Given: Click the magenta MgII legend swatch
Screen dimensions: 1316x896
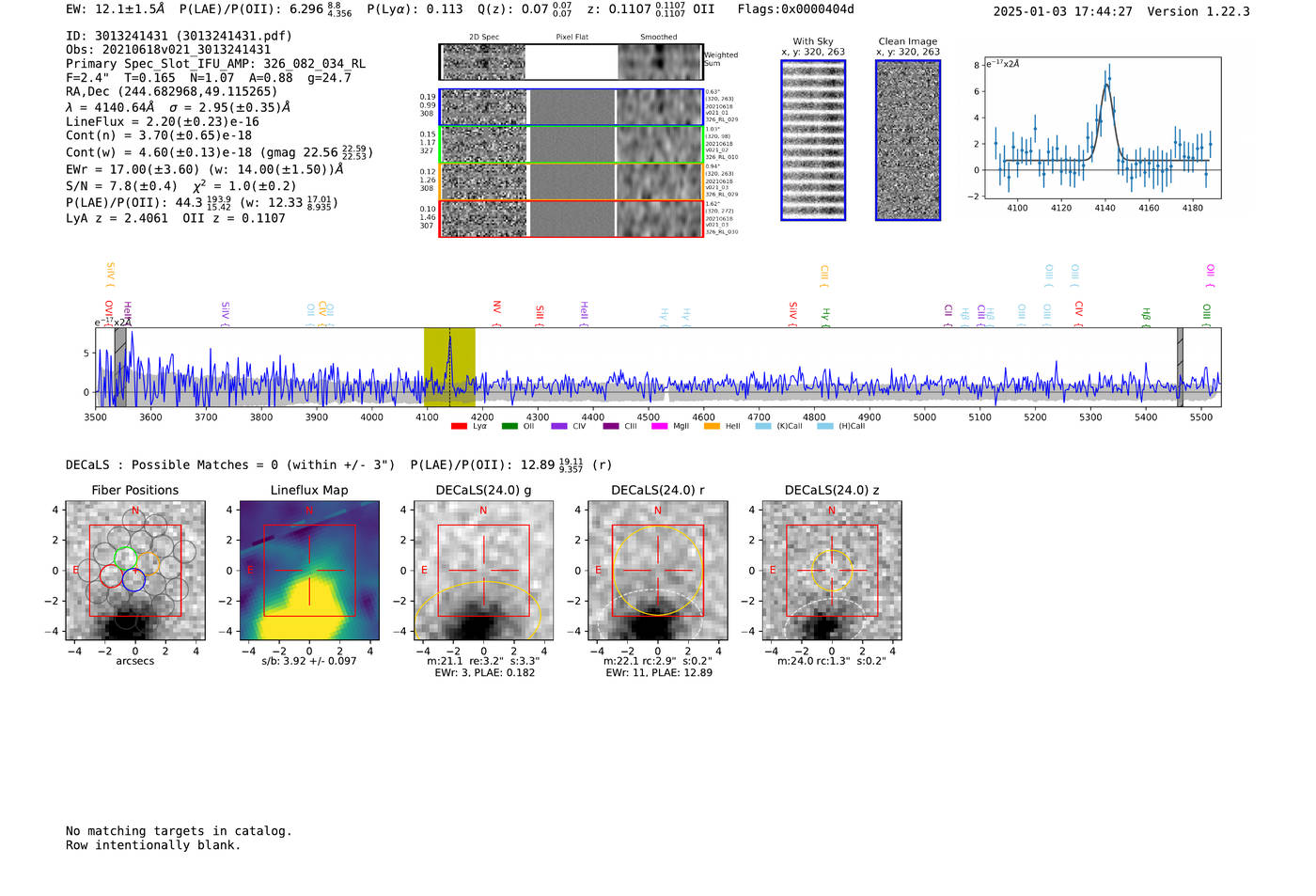Looking at the screenshot, I should 661,426.
